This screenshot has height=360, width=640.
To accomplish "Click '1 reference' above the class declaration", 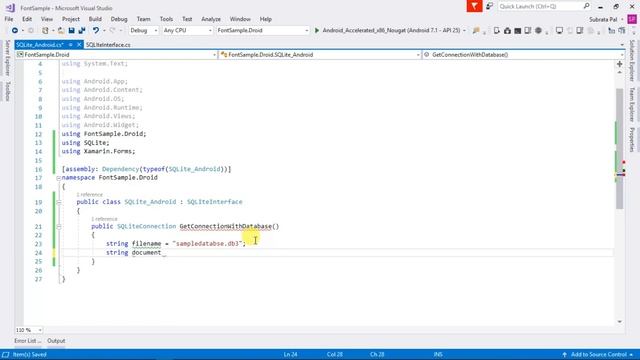I will pos(89,195).
